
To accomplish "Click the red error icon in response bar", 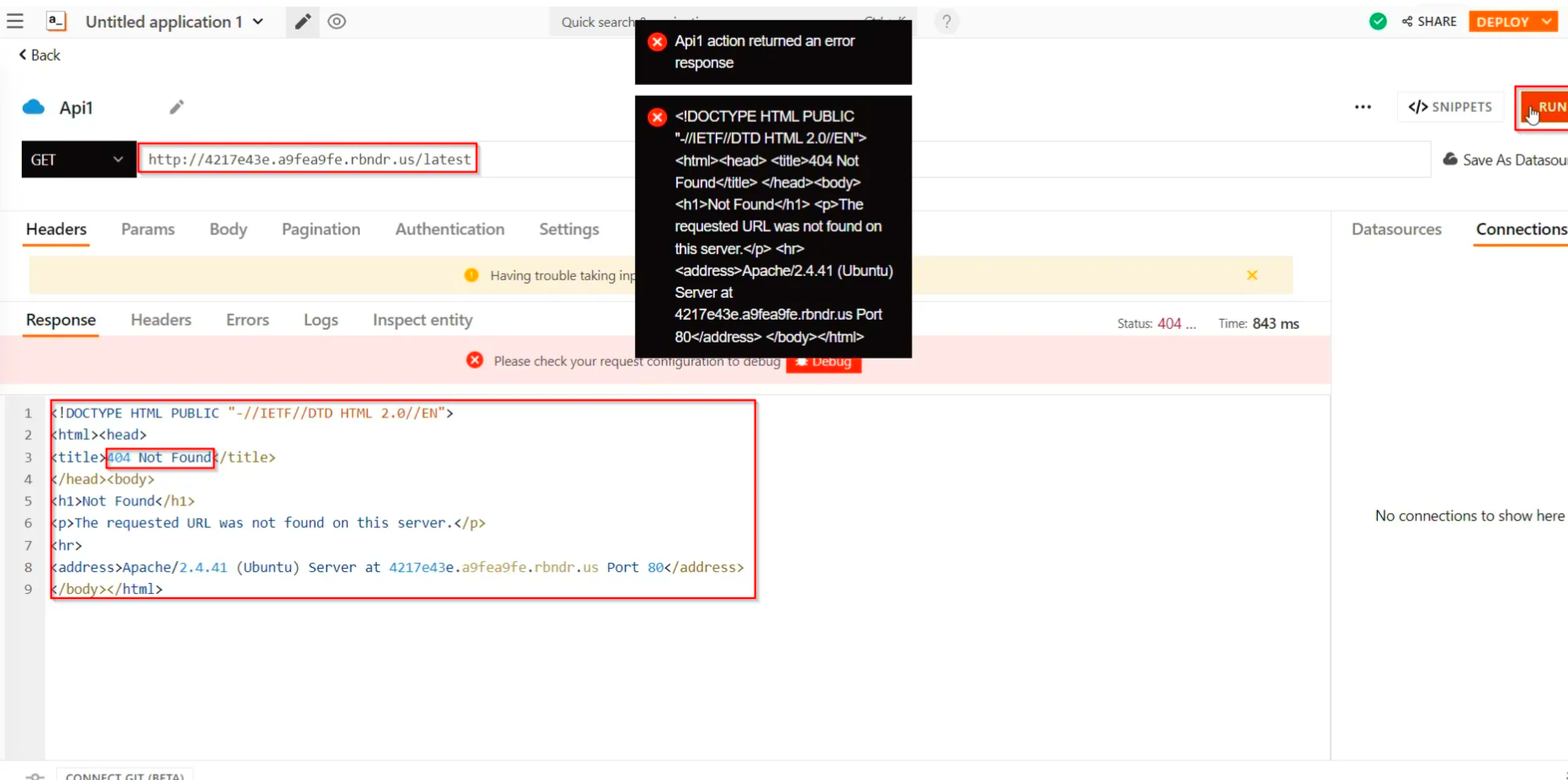I will 474,360.
